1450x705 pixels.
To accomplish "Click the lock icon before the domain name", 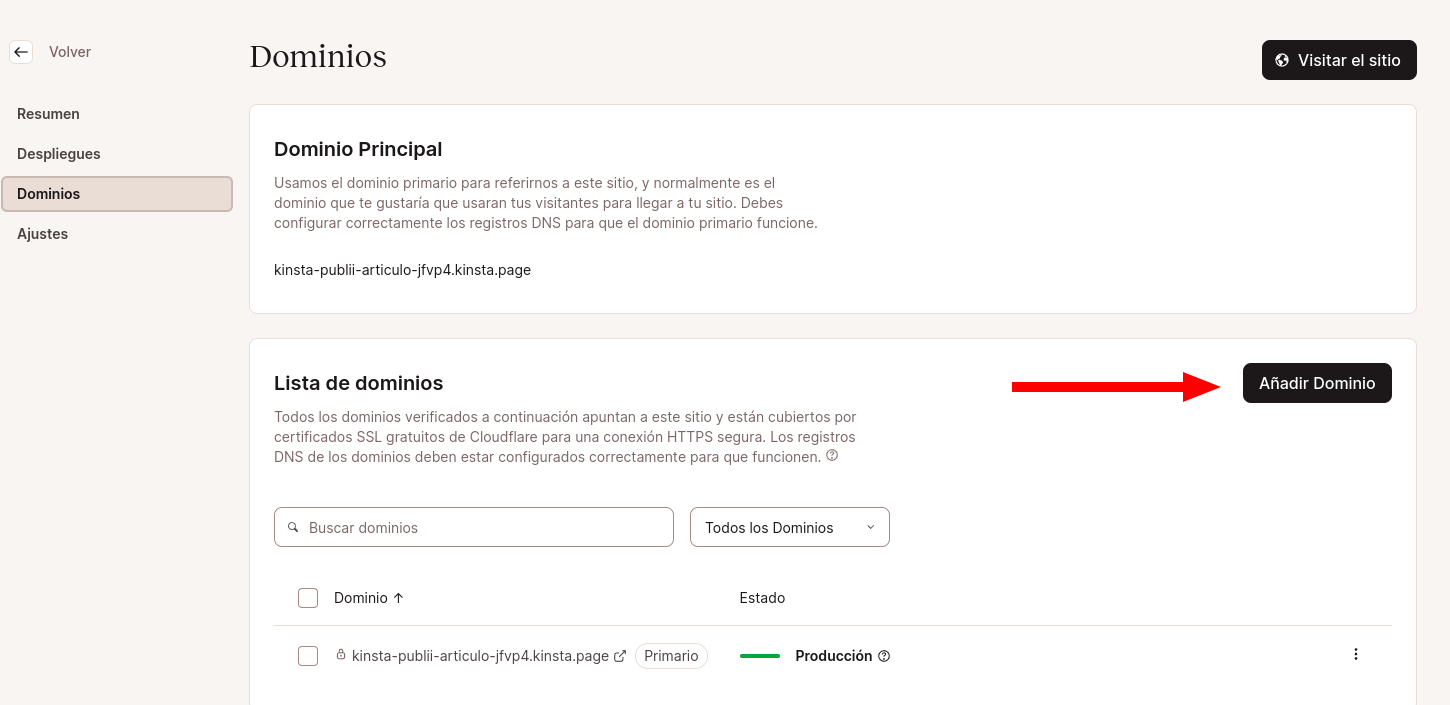I will click(x=339, y=655).
